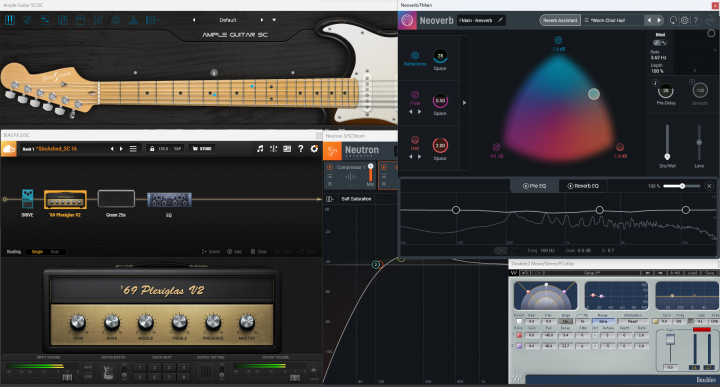
Task: Open the Warm Choir Hall preset browser
Action: pos(612,20)
